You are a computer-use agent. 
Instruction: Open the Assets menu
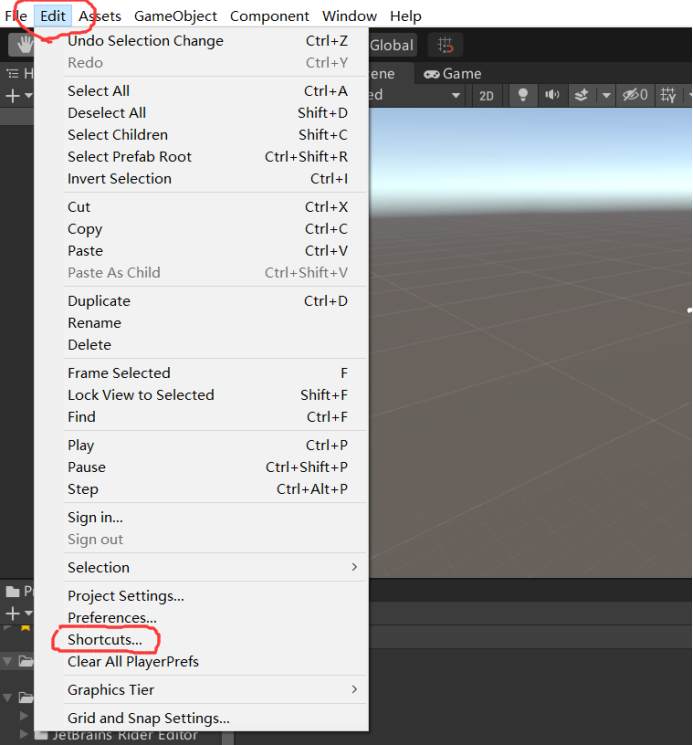tap(100, 16)
